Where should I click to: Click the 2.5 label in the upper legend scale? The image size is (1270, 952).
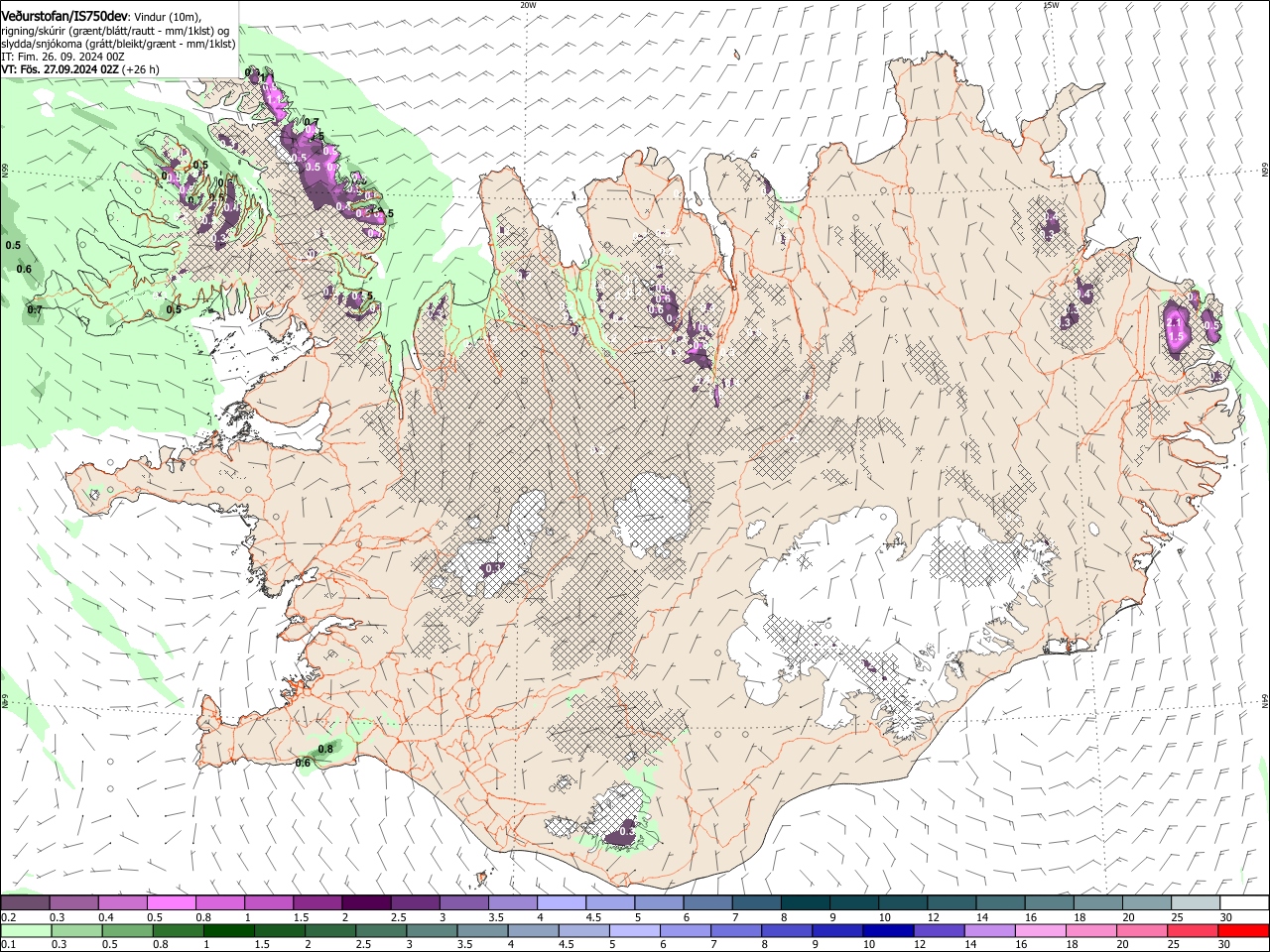(399, 917)
